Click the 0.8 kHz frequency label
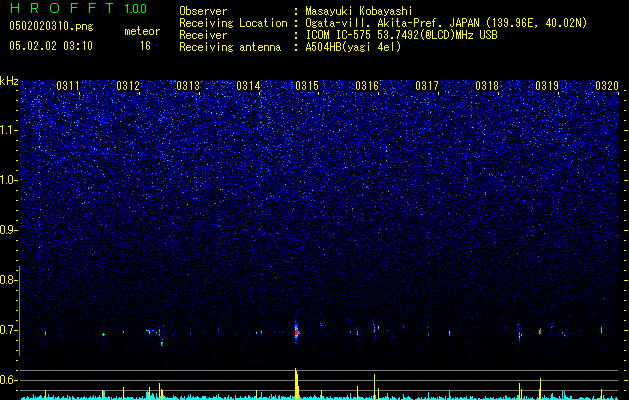This screenshot has height=400, width=629. pyautogui.click(x=8, y=280)
